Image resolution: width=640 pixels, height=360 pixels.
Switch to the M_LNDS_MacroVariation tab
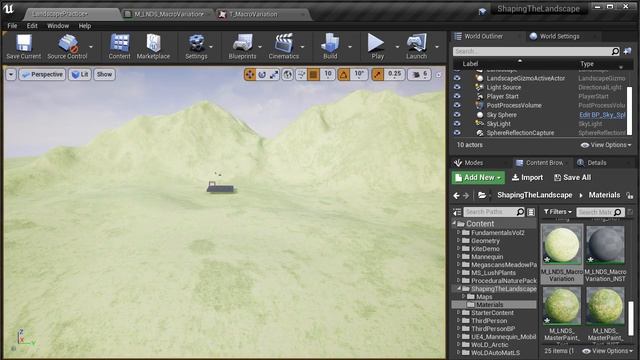click(x=168, y=14)
